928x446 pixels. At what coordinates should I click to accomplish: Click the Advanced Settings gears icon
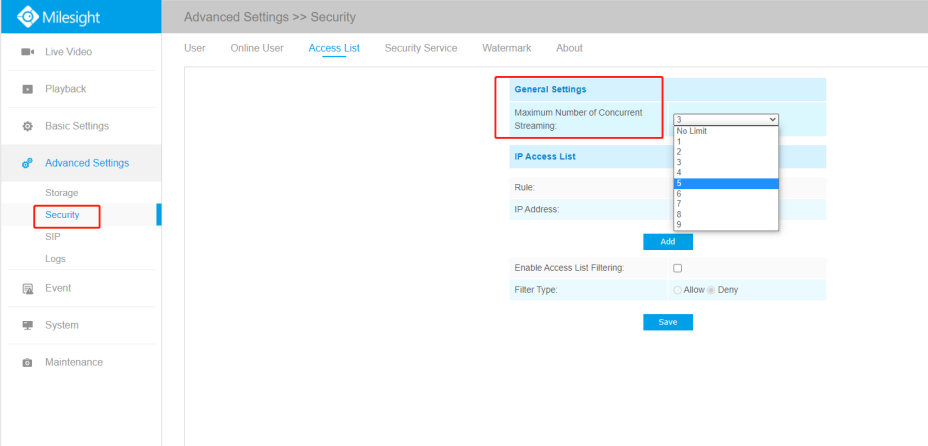click(27, 163)
